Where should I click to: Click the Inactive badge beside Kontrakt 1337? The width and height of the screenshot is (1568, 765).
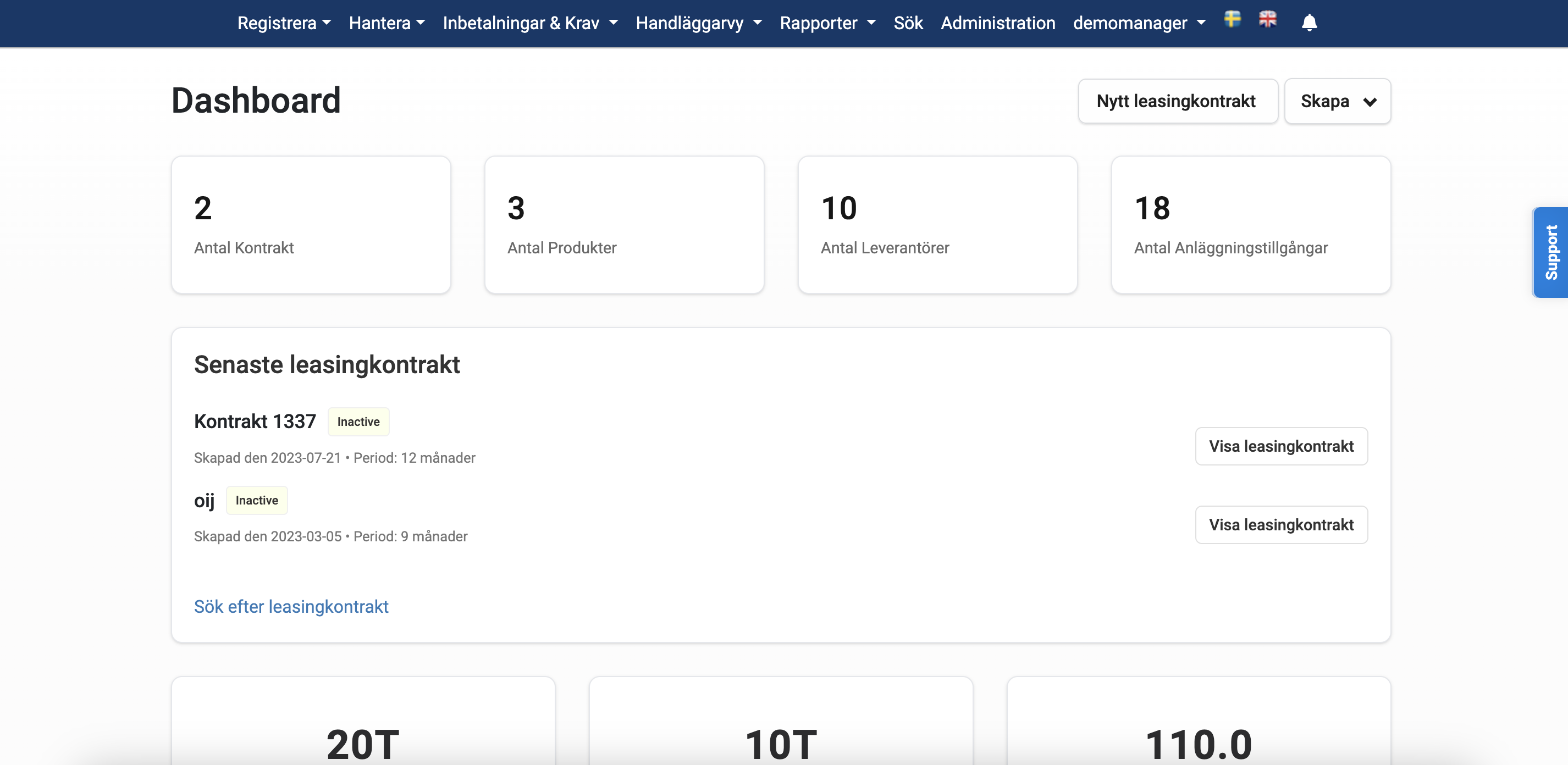click(x=358, y=422)
